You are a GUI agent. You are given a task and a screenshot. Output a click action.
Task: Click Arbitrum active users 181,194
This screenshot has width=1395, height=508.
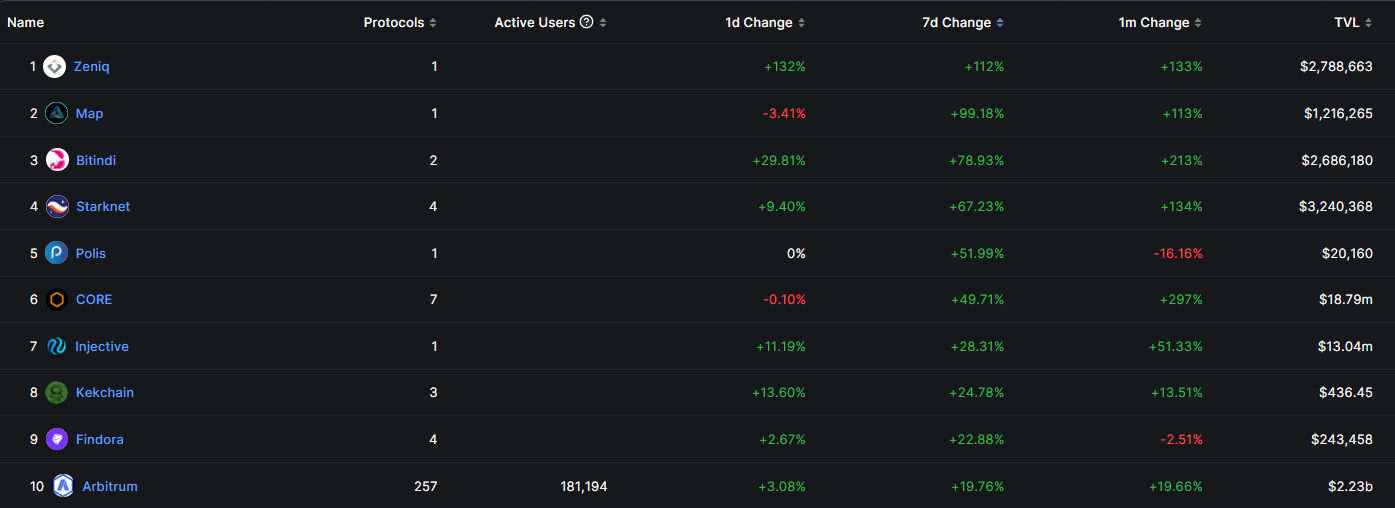(x=584, y=486)
